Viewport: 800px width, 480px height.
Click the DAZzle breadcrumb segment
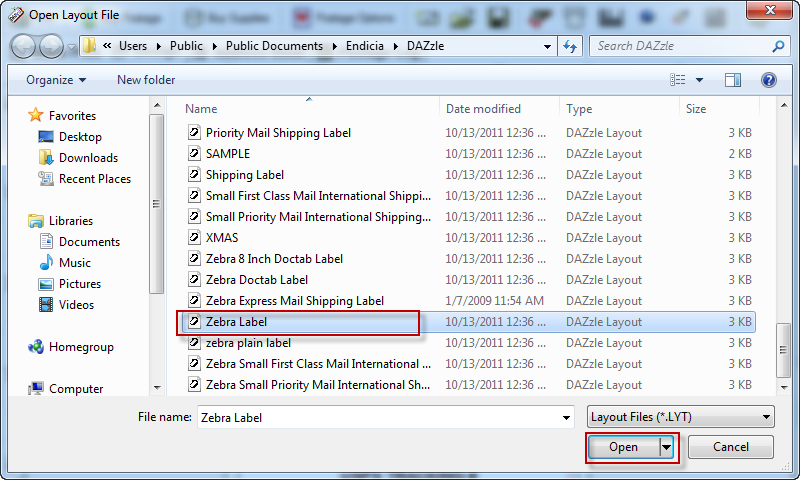tap(426, 46)
